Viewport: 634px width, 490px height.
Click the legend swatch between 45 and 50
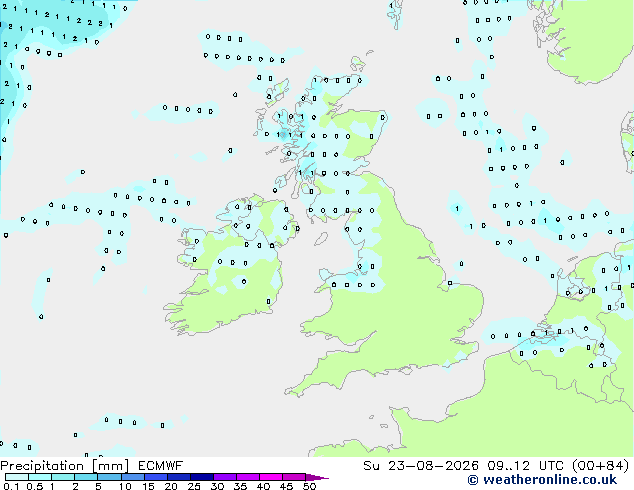point(294,477)
